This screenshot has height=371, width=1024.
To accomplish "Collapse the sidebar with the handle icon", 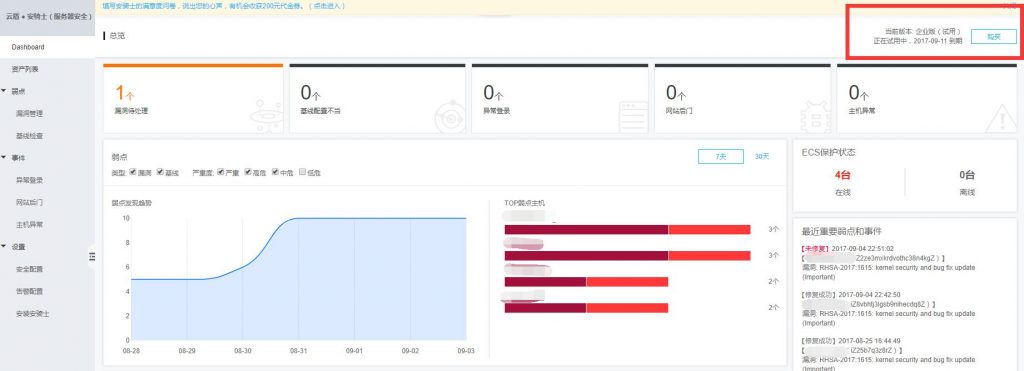I will [x=91, y=257].
